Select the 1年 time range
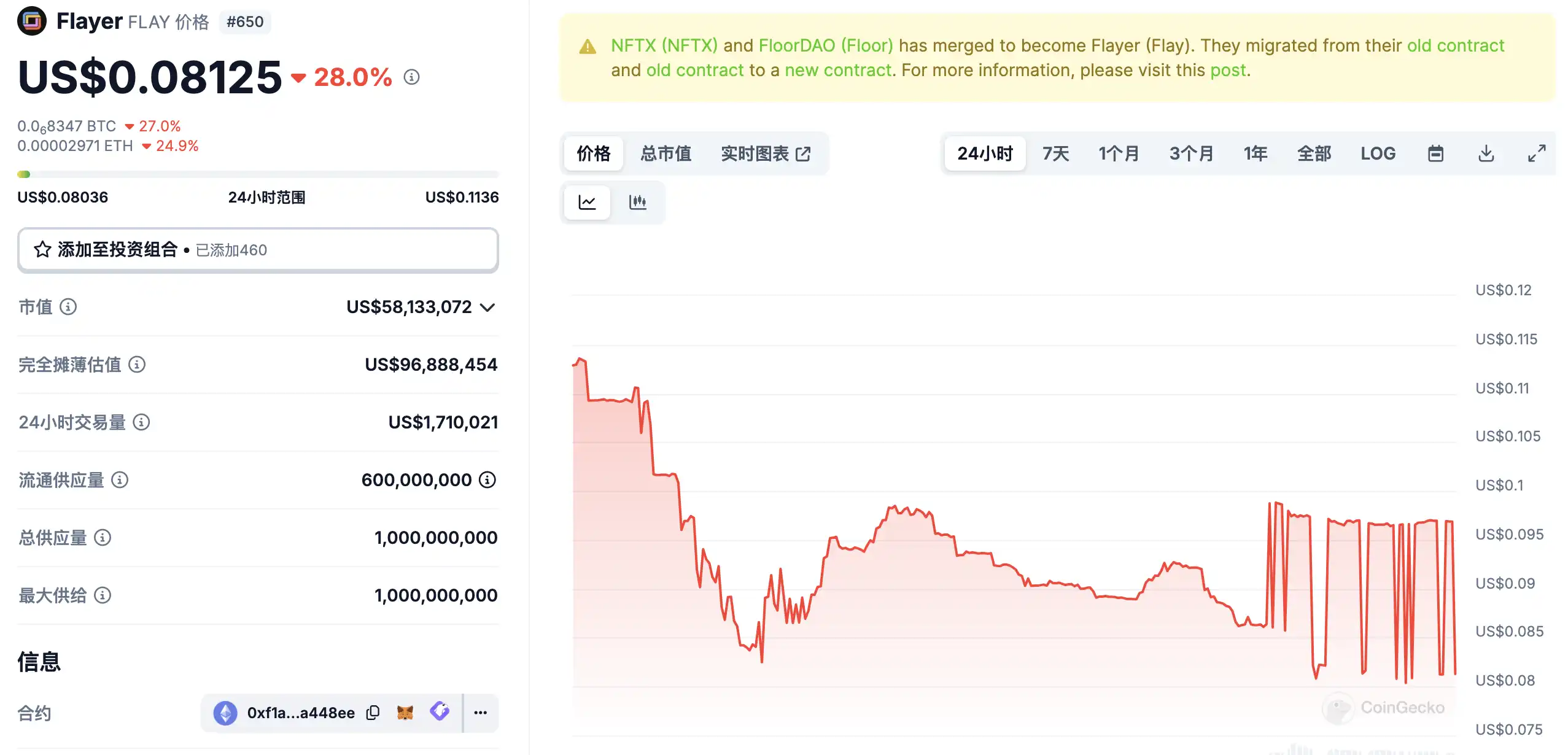 (x=1255, y=153)
